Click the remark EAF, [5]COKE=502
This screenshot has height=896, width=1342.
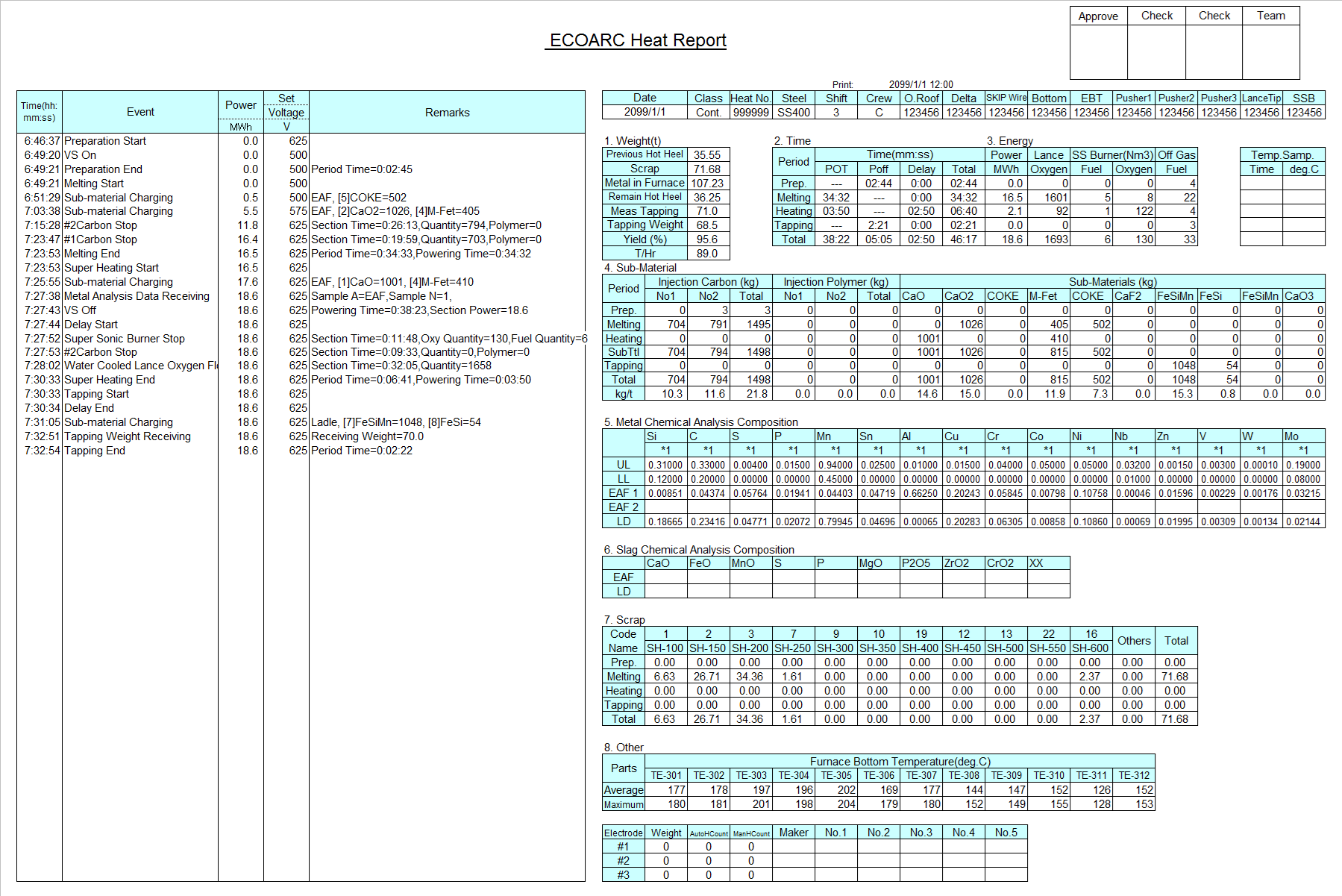359,197
